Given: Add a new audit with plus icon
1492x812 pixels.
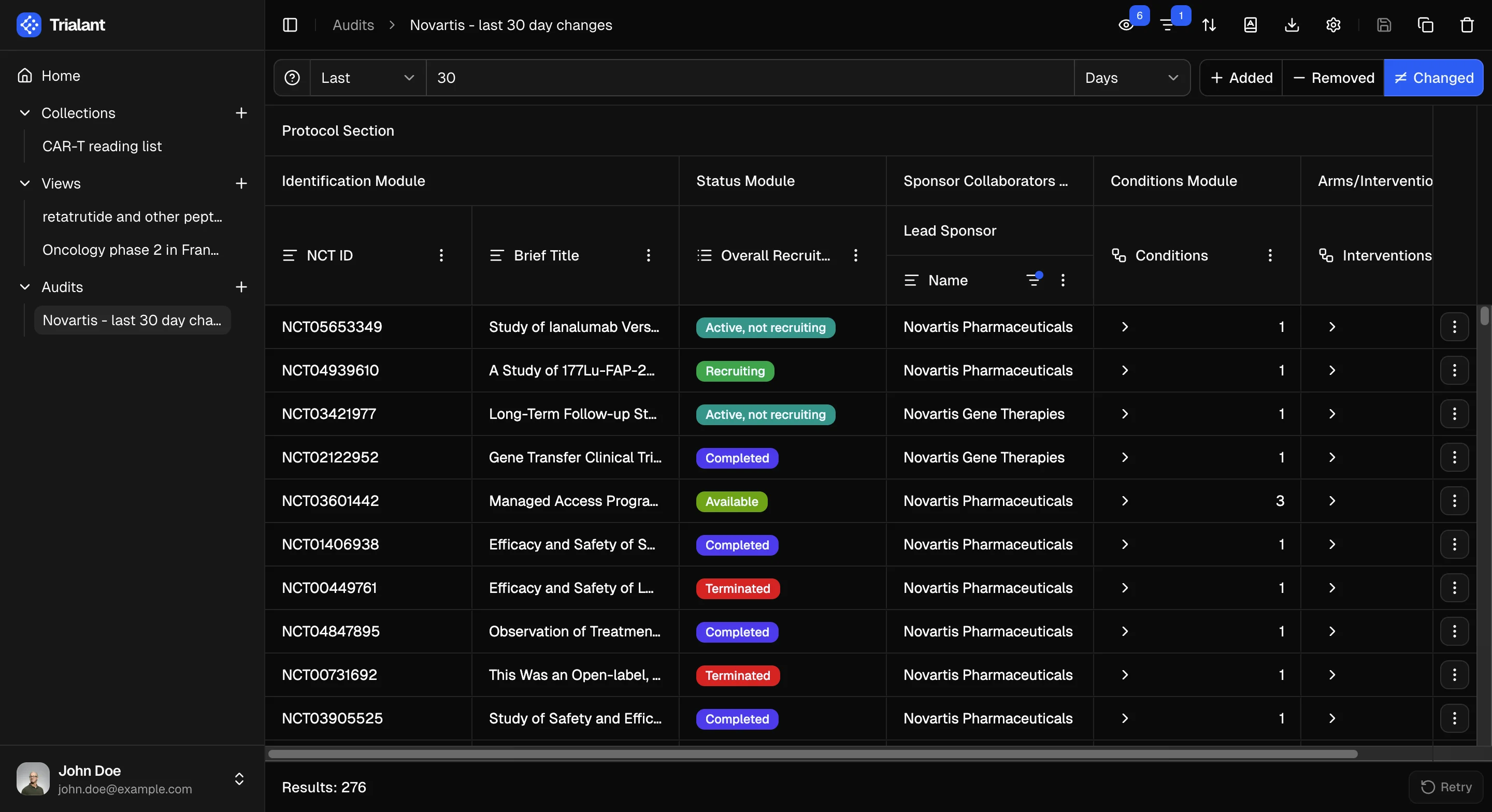Looking at the screenshot, I should click(241, 287).
